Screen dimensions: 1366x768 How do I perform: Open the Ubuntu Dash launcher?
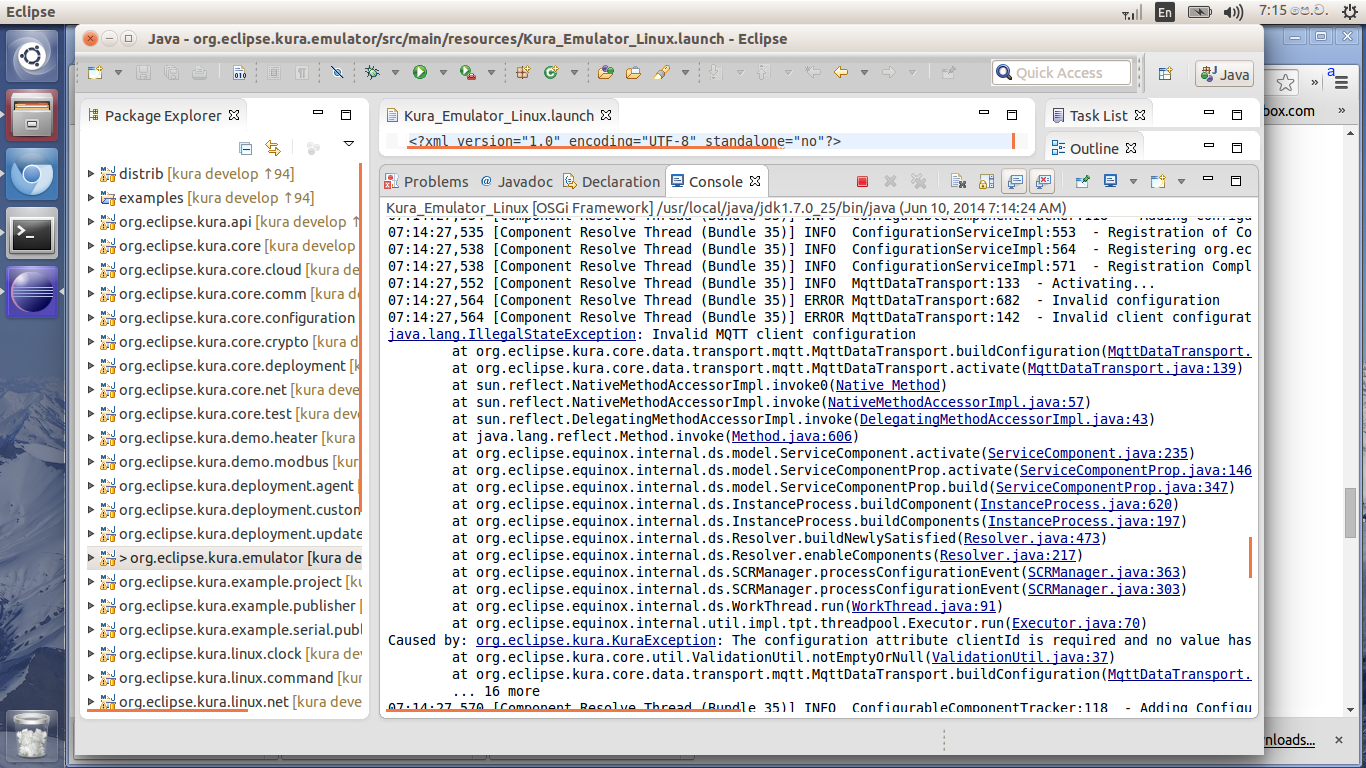coord(33,57)
